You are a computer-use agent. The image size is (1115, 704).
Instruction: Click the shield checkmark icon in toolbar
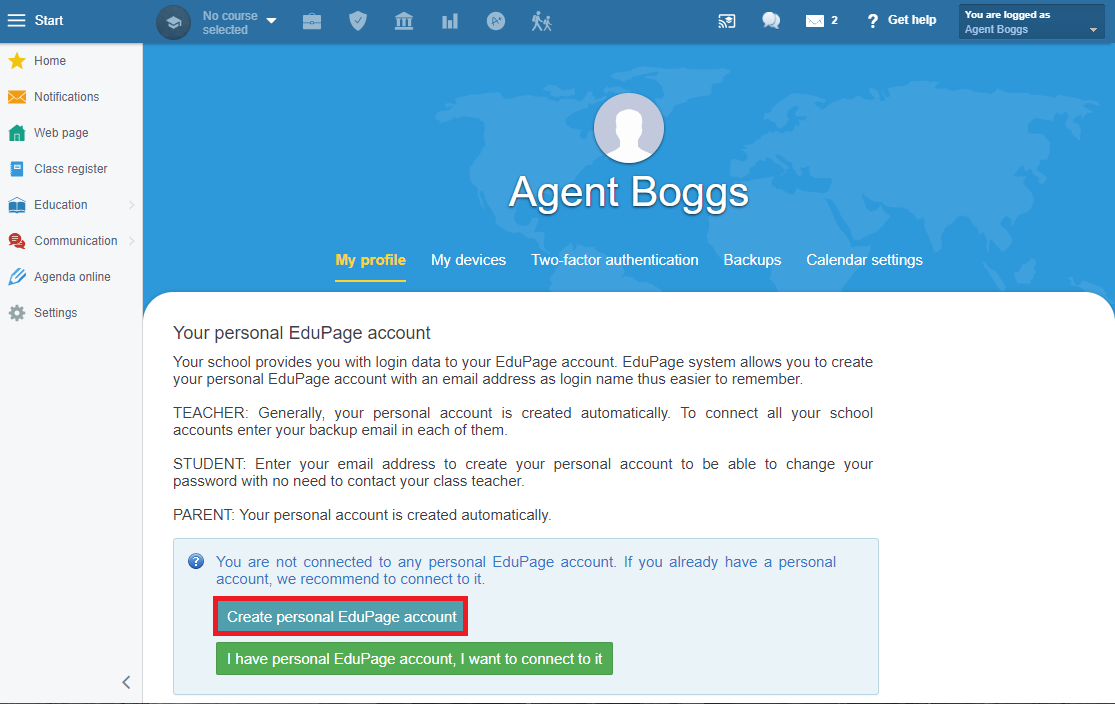(x=358, y=21)
